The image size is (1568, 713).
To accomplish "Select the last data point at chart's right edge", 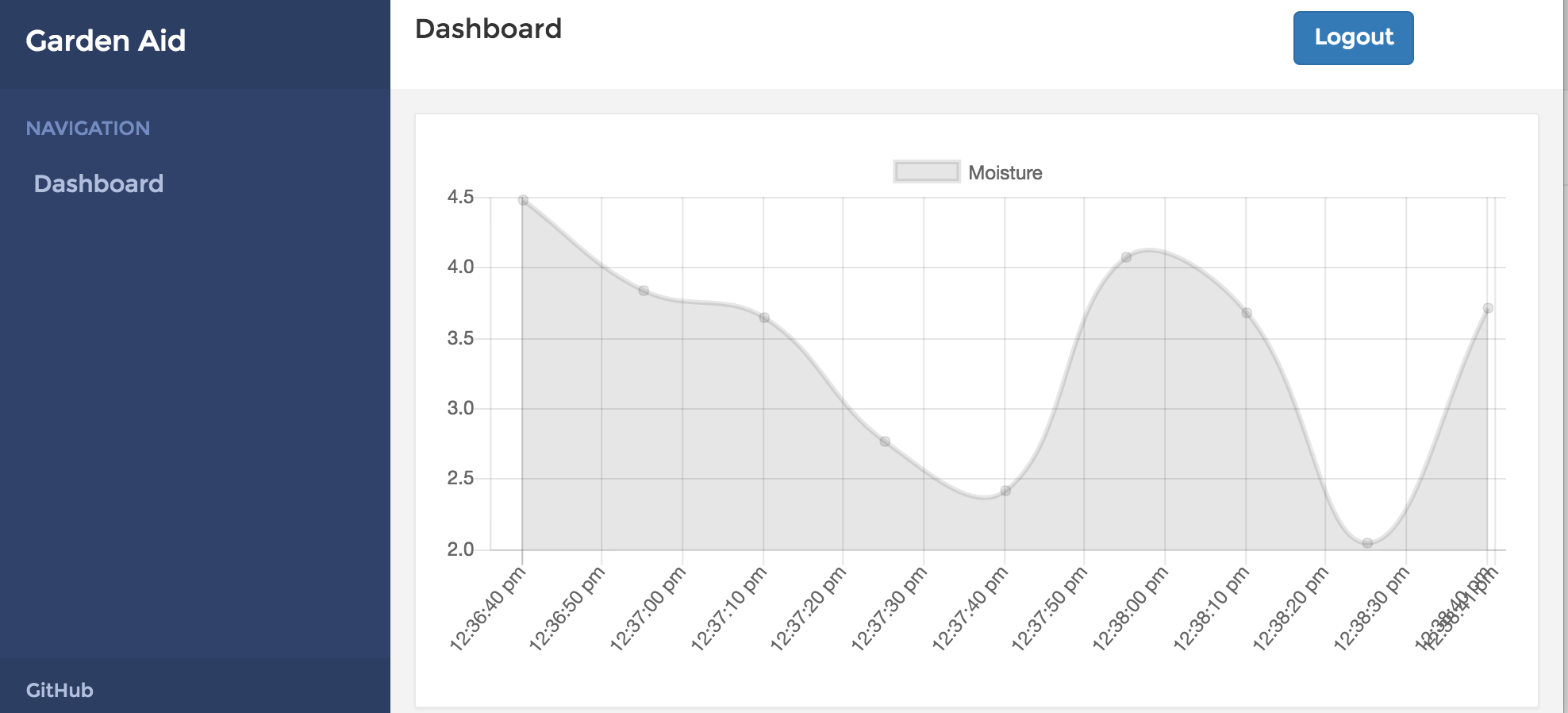I will click(x=1488, y=308).
